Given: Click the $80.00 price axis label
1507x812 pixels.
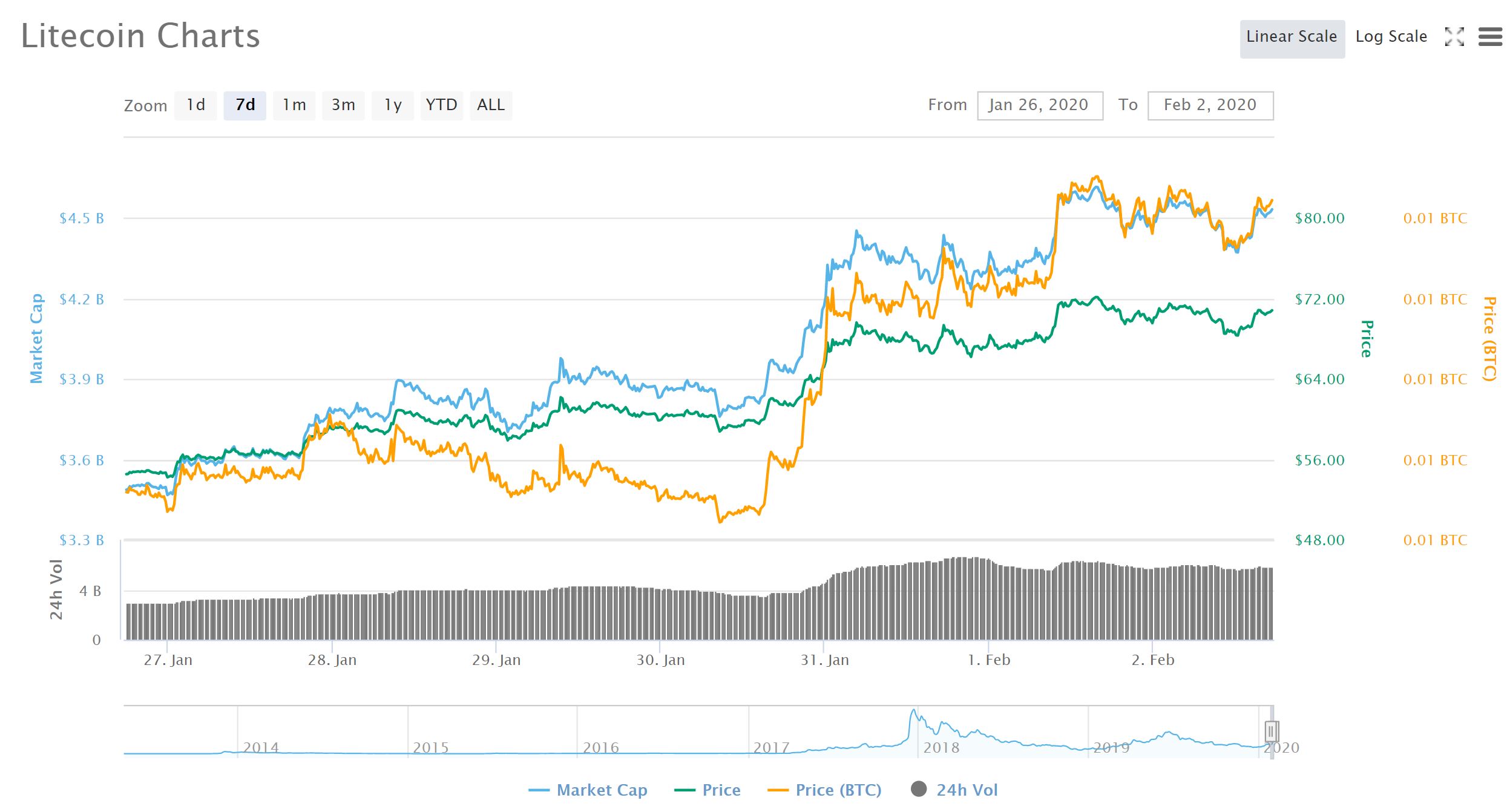Looking at the screenshot, I should 1319,218.
